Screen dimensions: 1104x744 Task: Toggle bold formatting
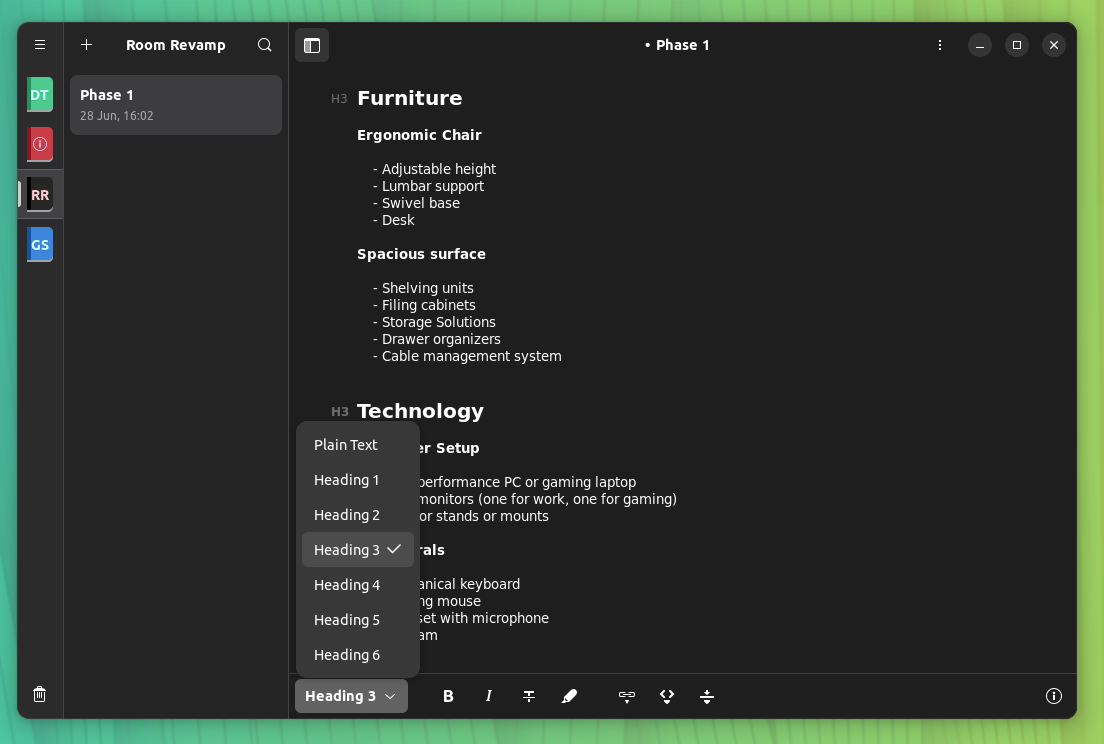click(x=448, y=696)
